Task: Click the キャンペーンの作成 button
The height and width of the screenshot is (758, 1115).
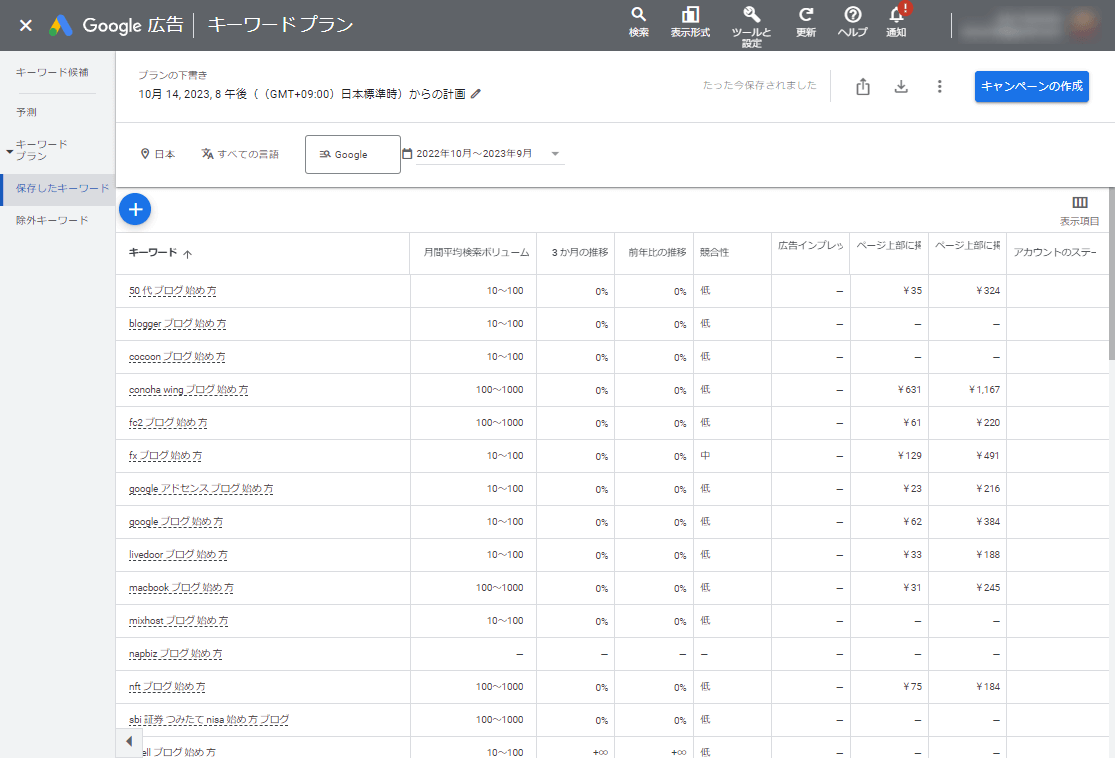Action: coord(1031,87)
